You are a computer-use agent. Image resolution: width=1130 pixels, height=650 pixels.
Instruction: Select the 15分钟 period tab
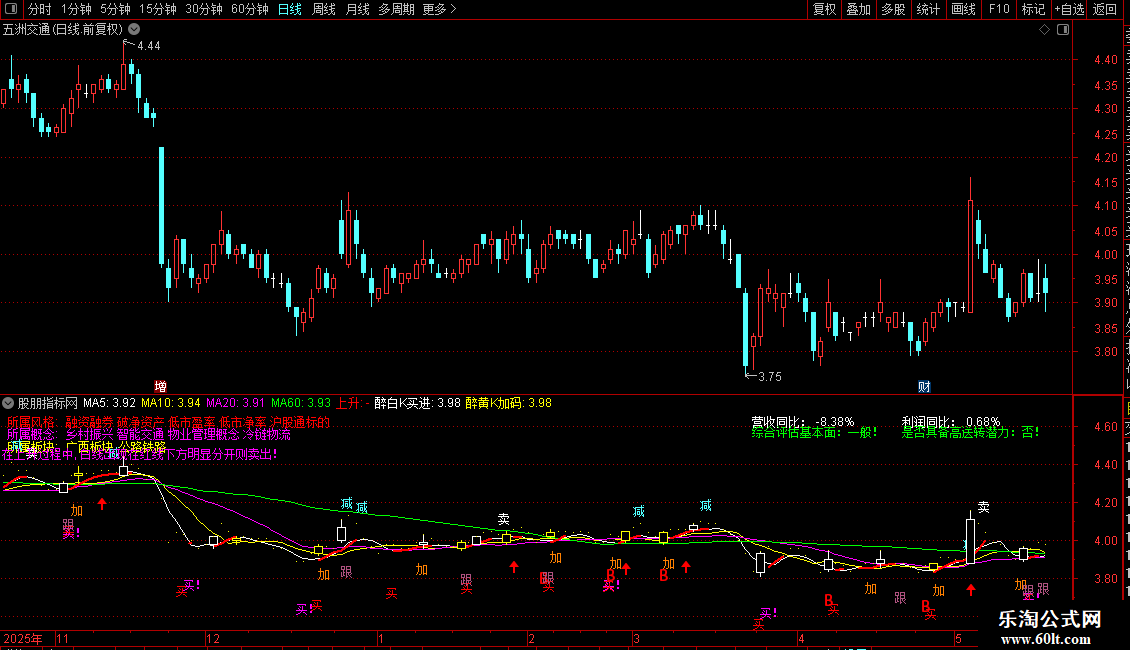coord(157,9)
